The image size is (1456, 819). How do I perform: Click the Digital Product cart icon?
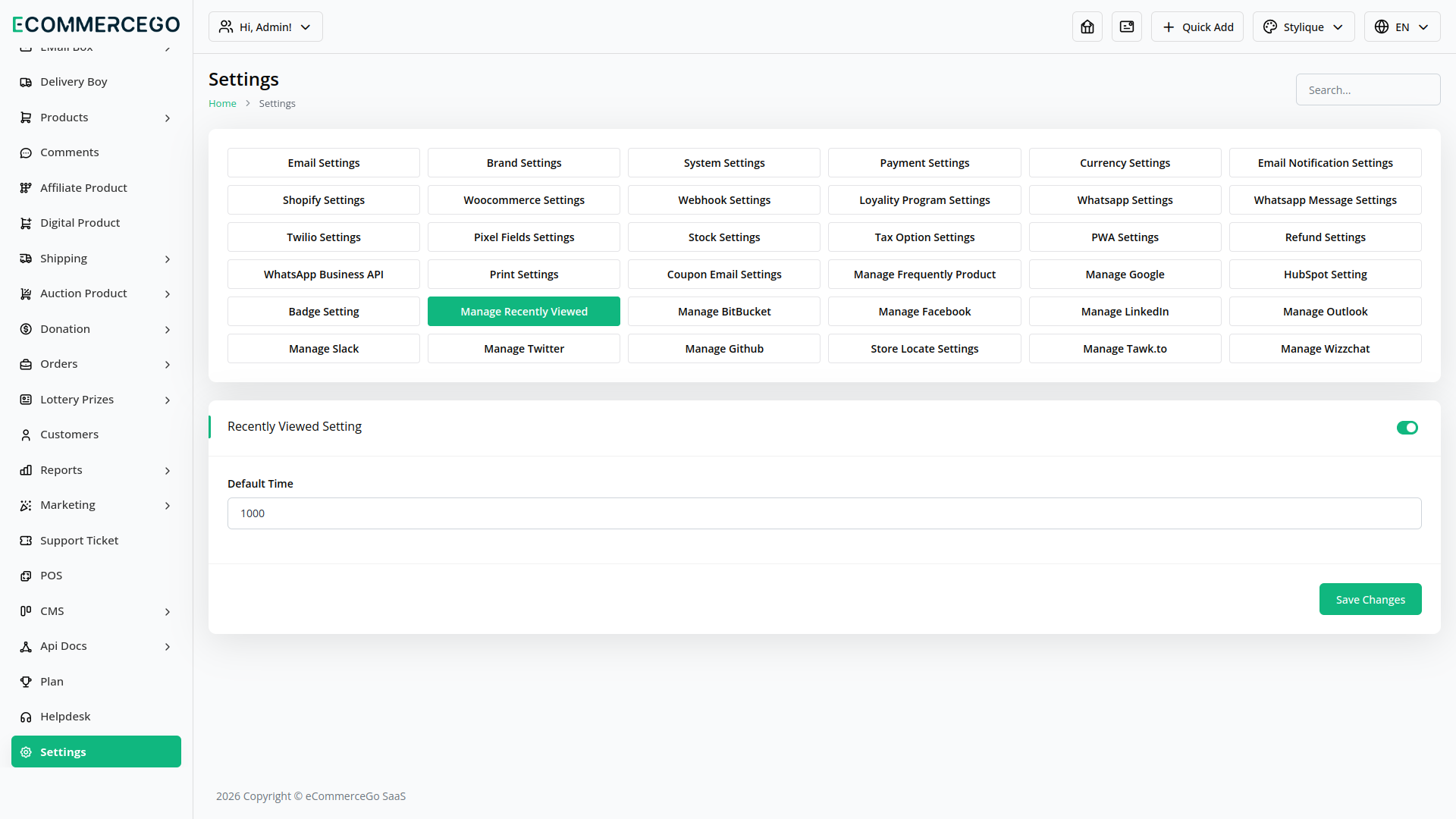pyautogui.click(x=26, y=223)
